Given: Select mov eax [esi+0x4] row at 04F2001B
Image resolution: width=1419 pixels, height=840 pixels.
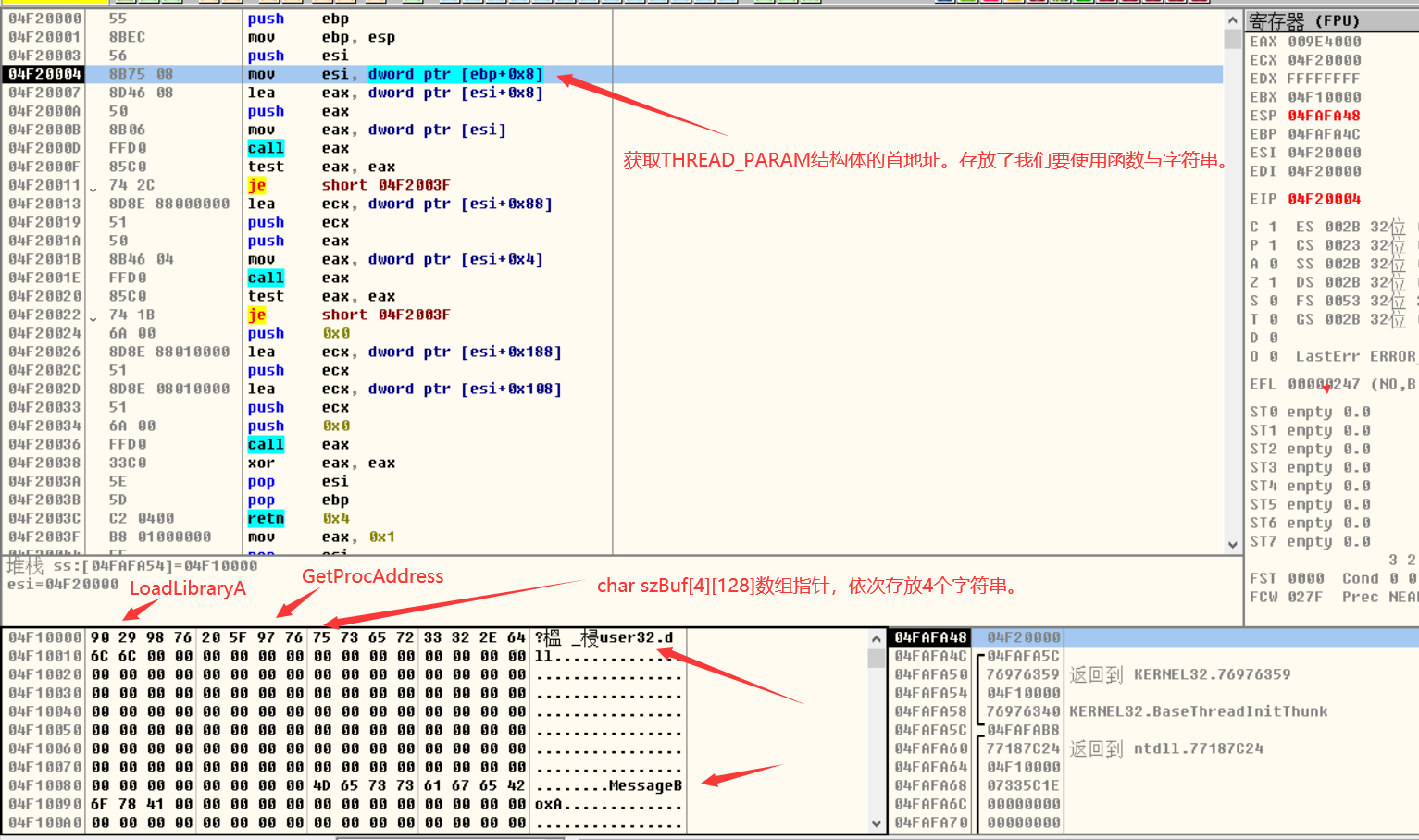Looking at the screenshot, I should tap(613, 259).
